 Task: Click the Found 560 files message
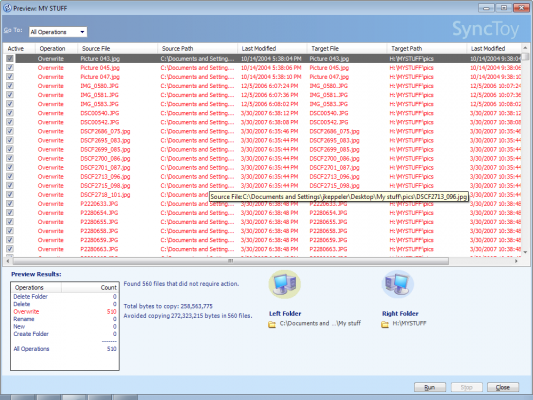[x=181, y=284]
